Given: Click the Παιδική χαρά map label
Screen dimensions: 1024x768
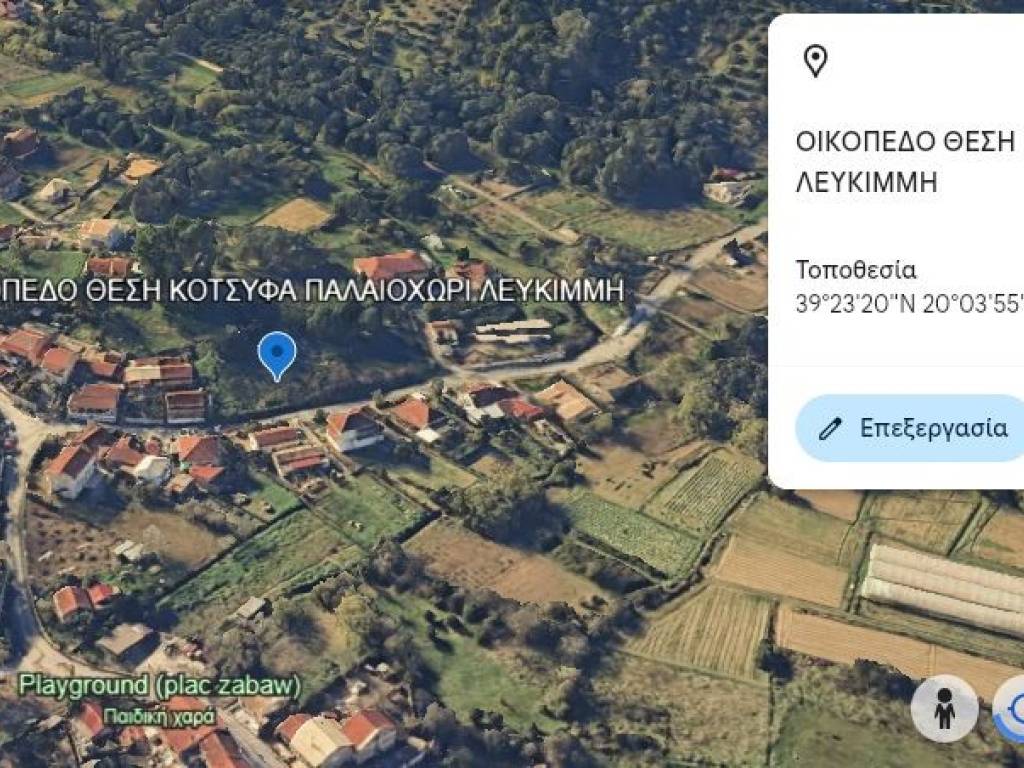Looking at the screenshot, I should [160, 717].
